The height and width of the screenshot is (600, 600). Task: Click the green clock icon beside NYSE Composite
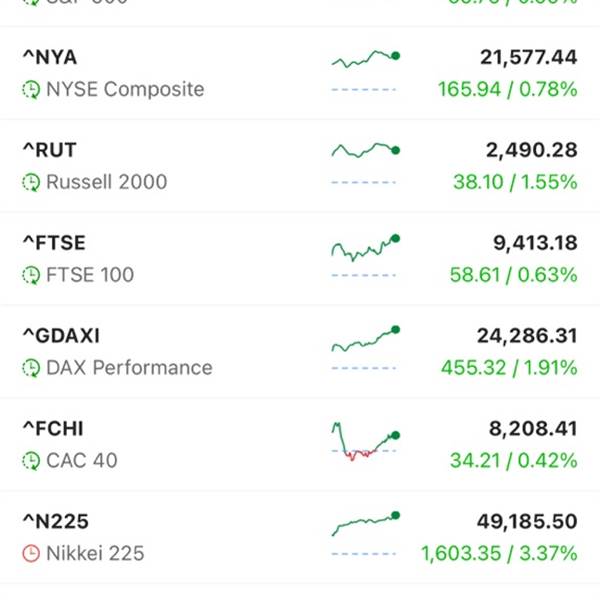coord(31,89)
